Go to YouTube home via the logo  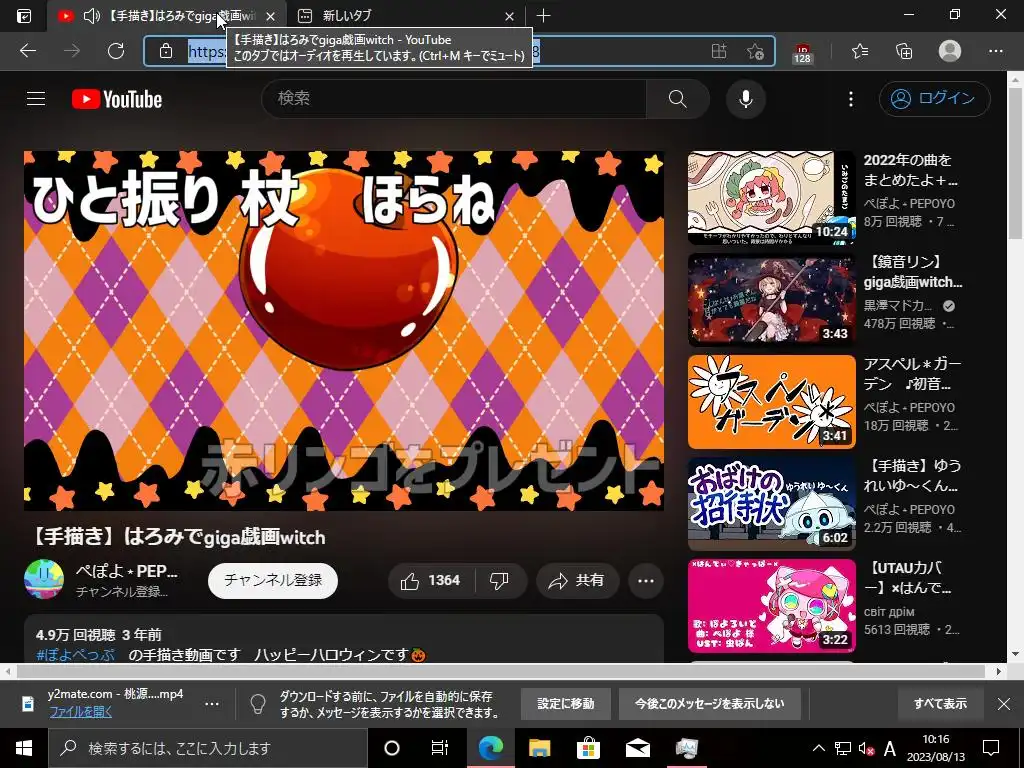click(x=117, y=99)
